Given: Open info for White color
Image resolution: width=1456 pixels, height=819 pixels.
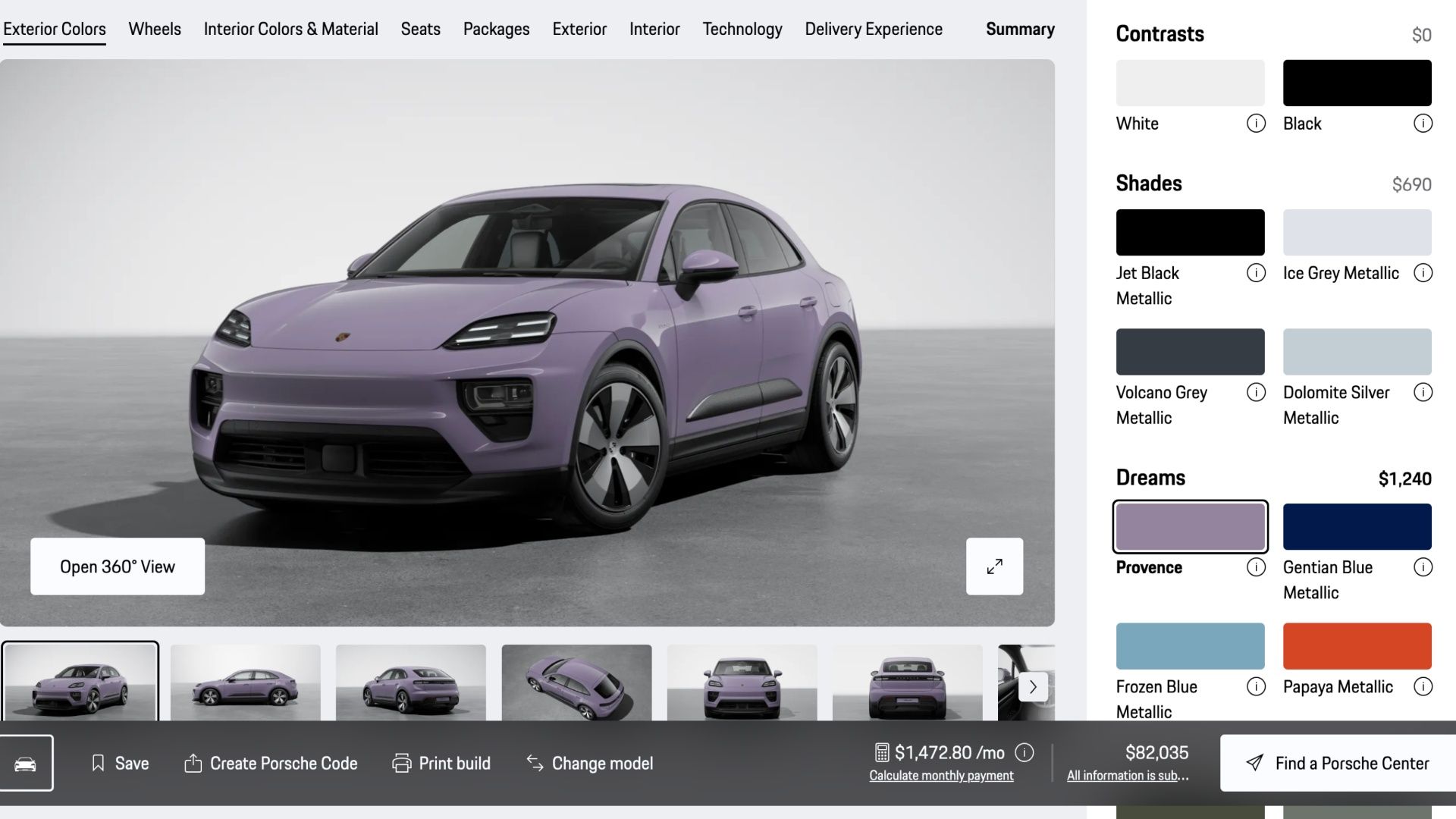Looking at the screenshot, I should 1256,124.
